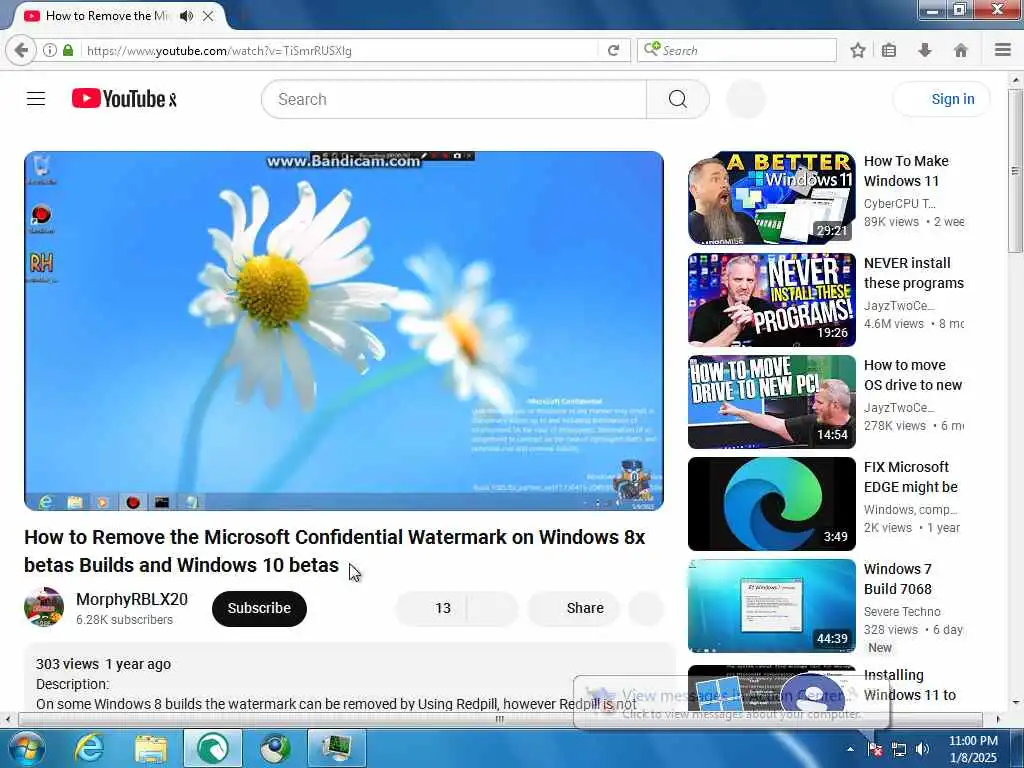Focus the YouTube Search input field

point(454,99)
